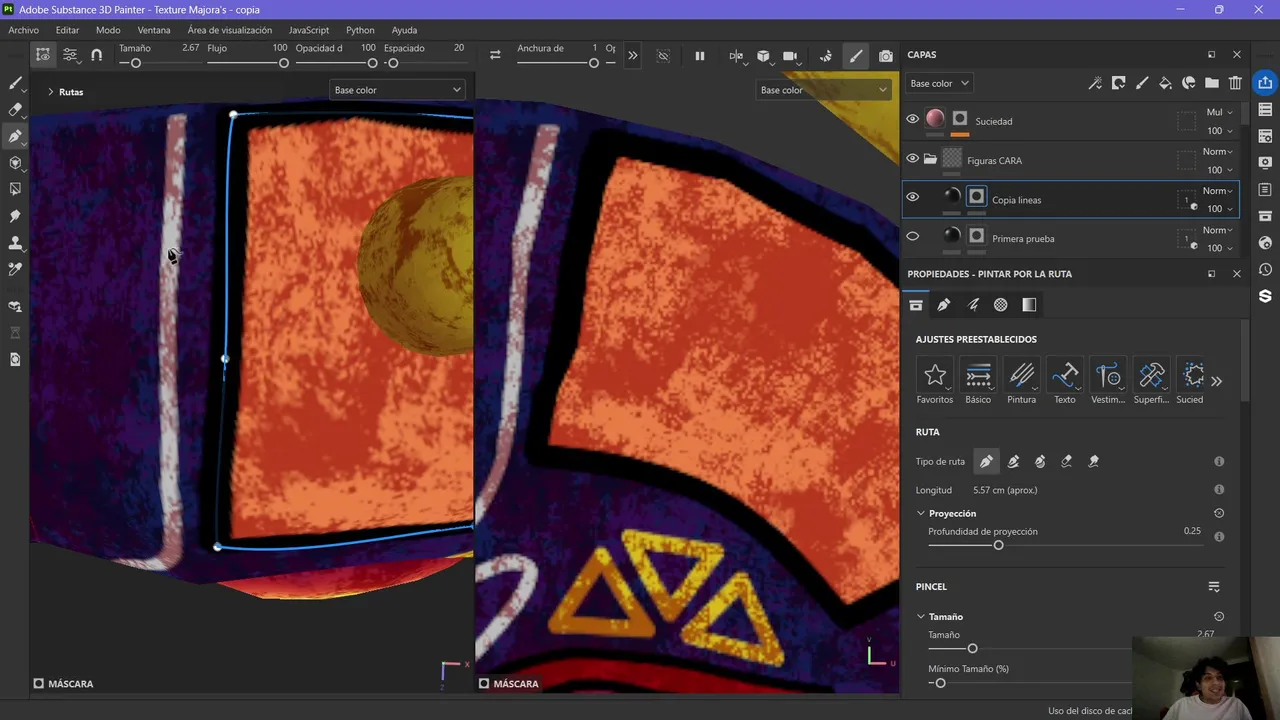Select the fifth path type icon
Image resolution: width=1280 pixels, height=720 pixels.
click(1094, 461)
